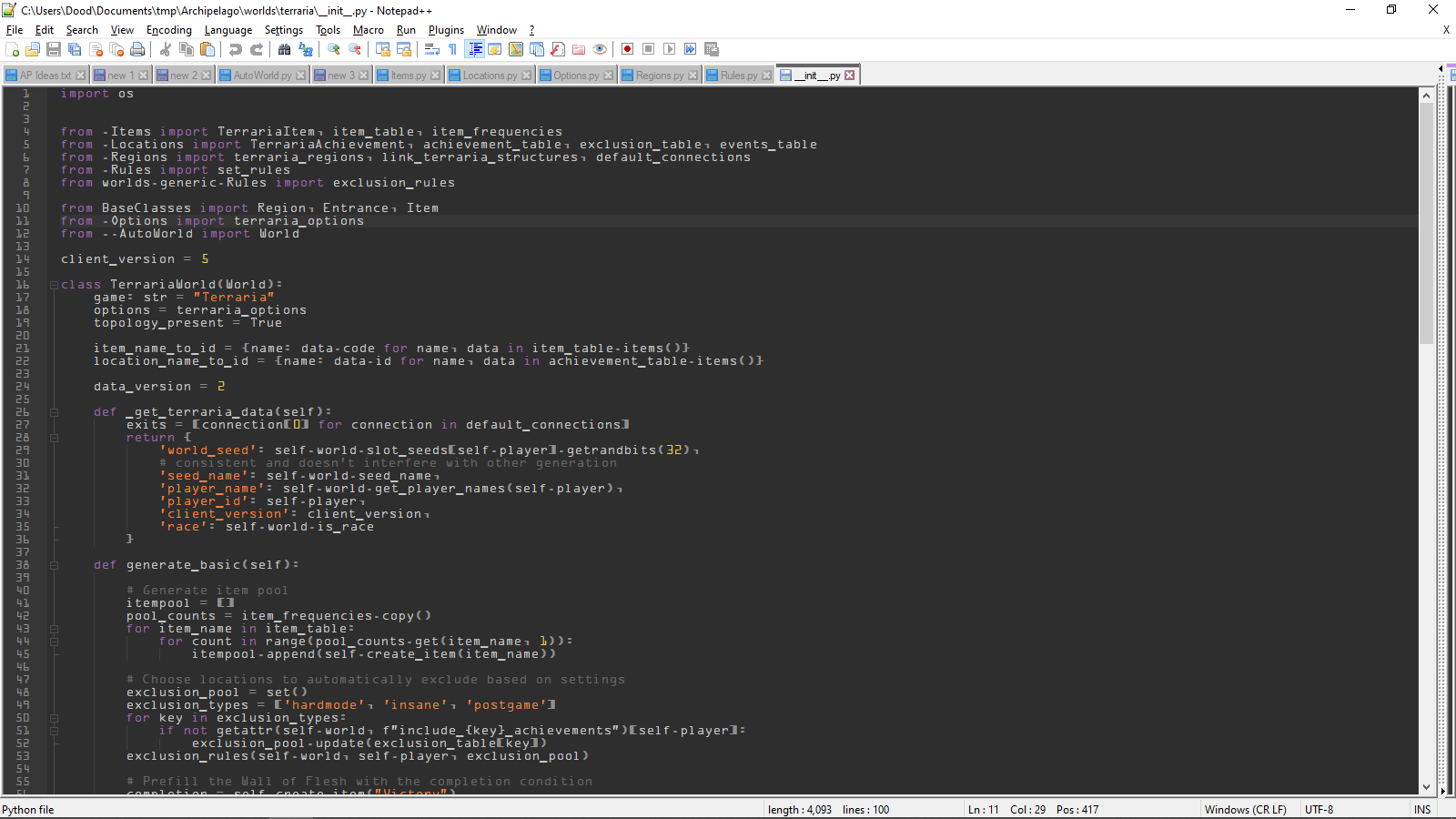This screenshot has height=819, width=1456.
Task: Open the Language menu
Action: coord(228,29)
